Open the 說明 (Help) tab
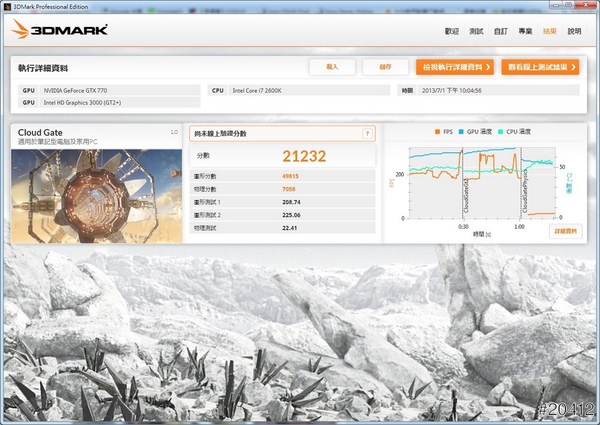The image size is (600, 425). 574,31
